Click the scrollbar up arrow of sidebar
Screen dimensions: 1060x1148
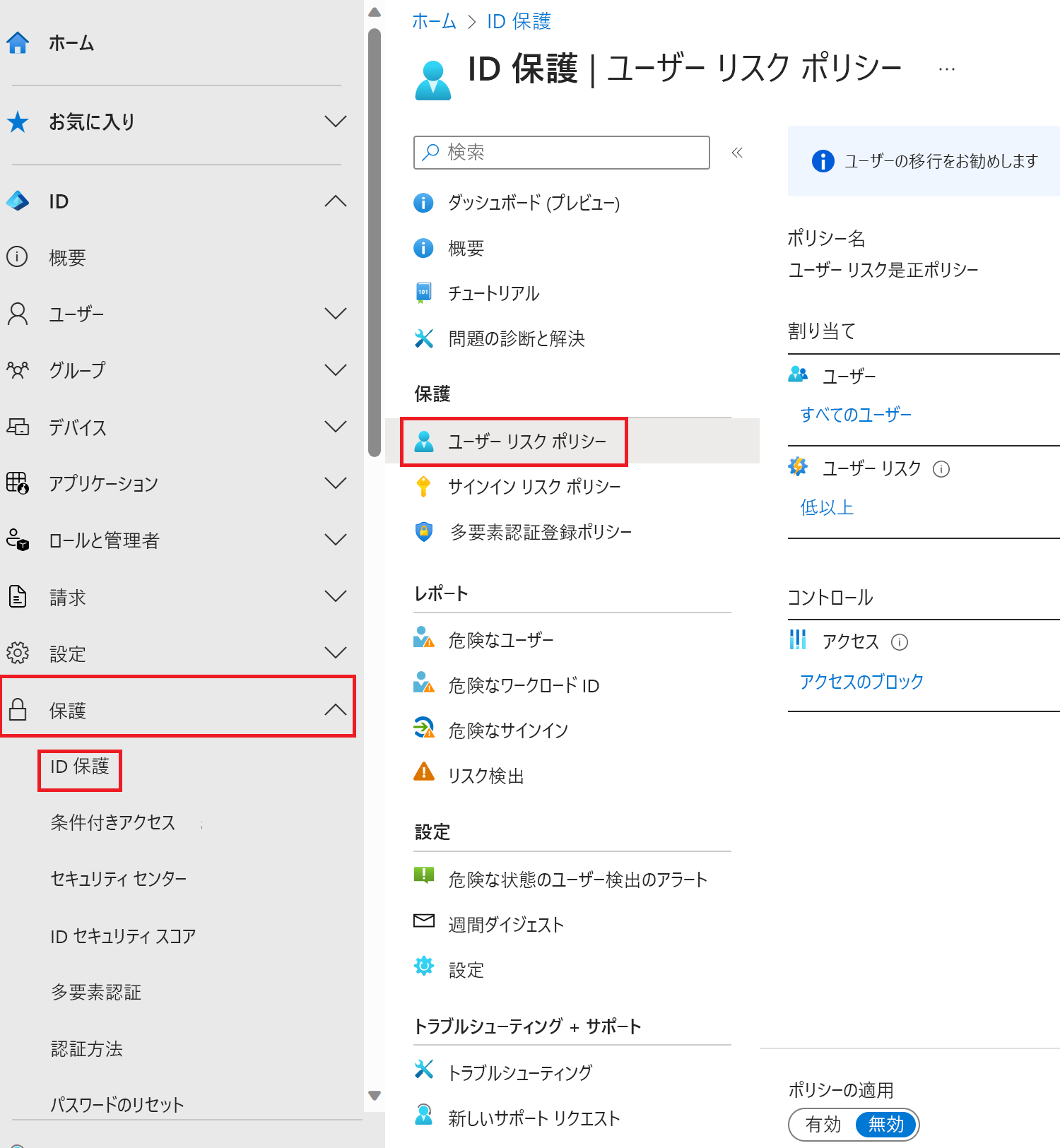coord(375,11)
